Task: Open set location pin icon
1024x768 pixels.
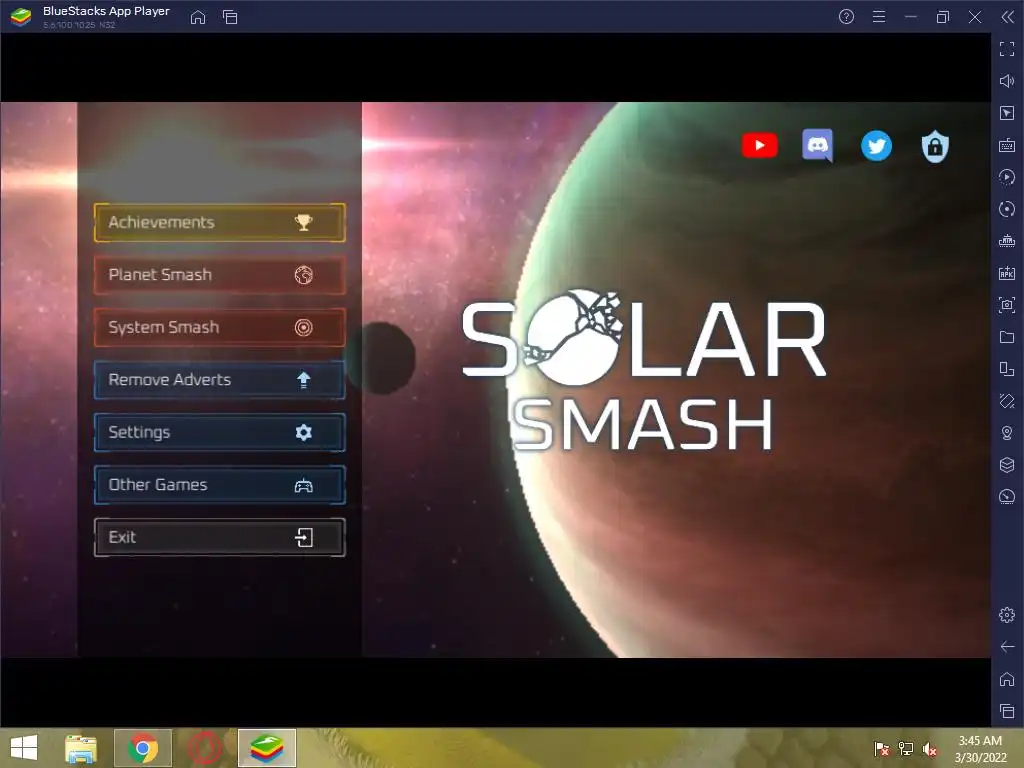Action: pyautogui.click(x=1007, y=433)
